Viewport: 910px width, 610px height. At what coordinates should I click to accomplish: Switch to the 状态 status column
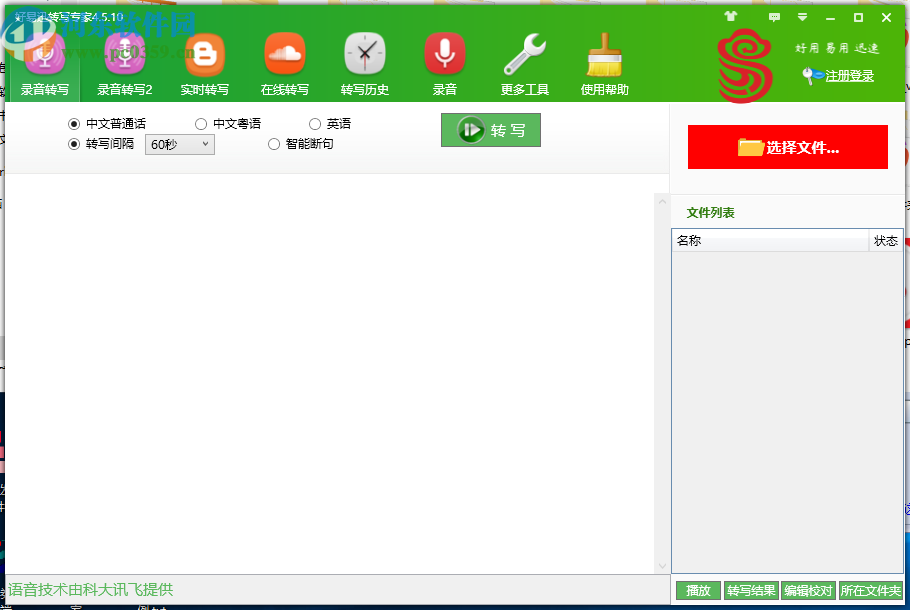pos(885,240)
